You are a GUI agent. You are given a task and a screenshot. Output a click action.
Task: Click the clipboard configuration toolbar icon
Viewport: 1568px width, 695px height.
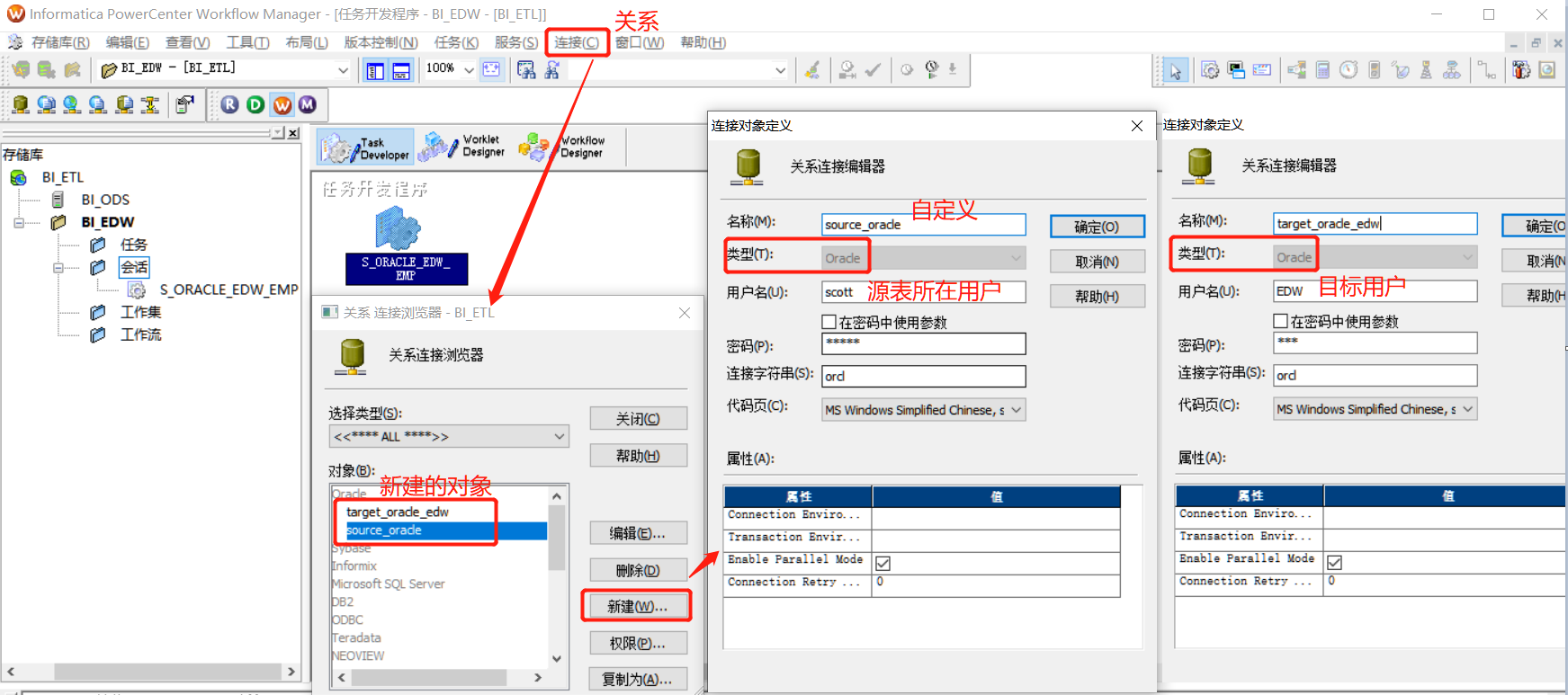coord(184,104)
